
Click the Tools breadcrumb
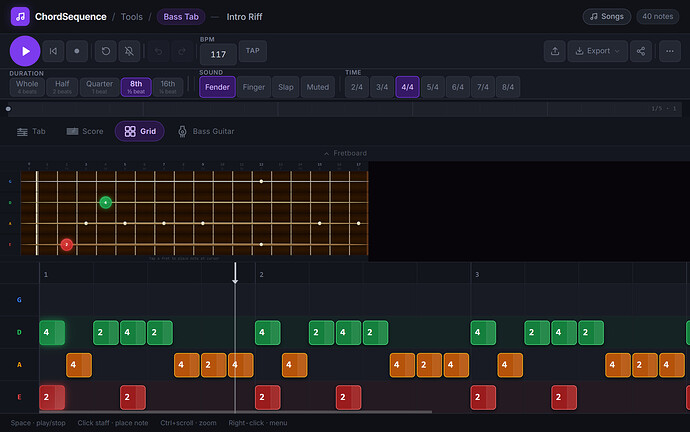[x=132, y=17]
